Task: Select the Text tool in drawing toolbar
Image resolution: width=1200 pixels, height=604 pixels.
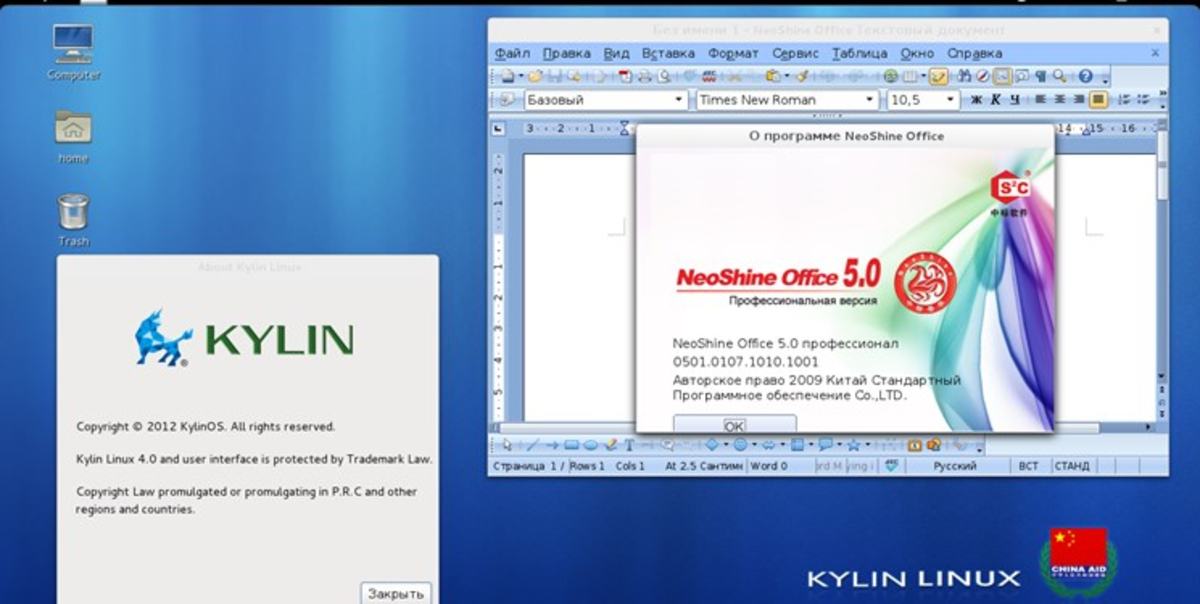Action: pos(629,445)
